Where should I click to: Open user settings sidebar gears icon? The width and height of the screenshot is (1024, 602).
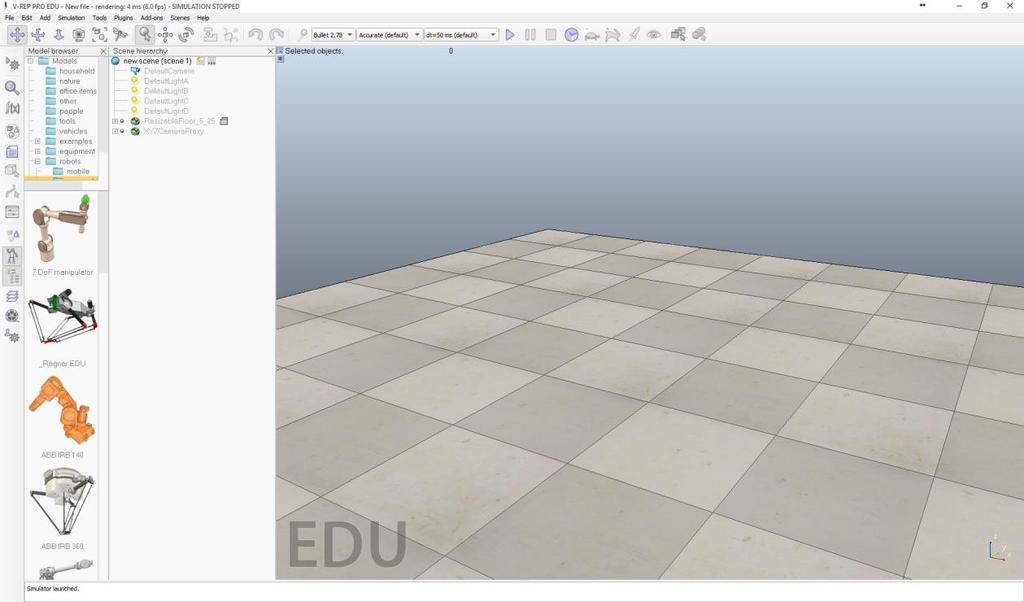tap(12, 336)
